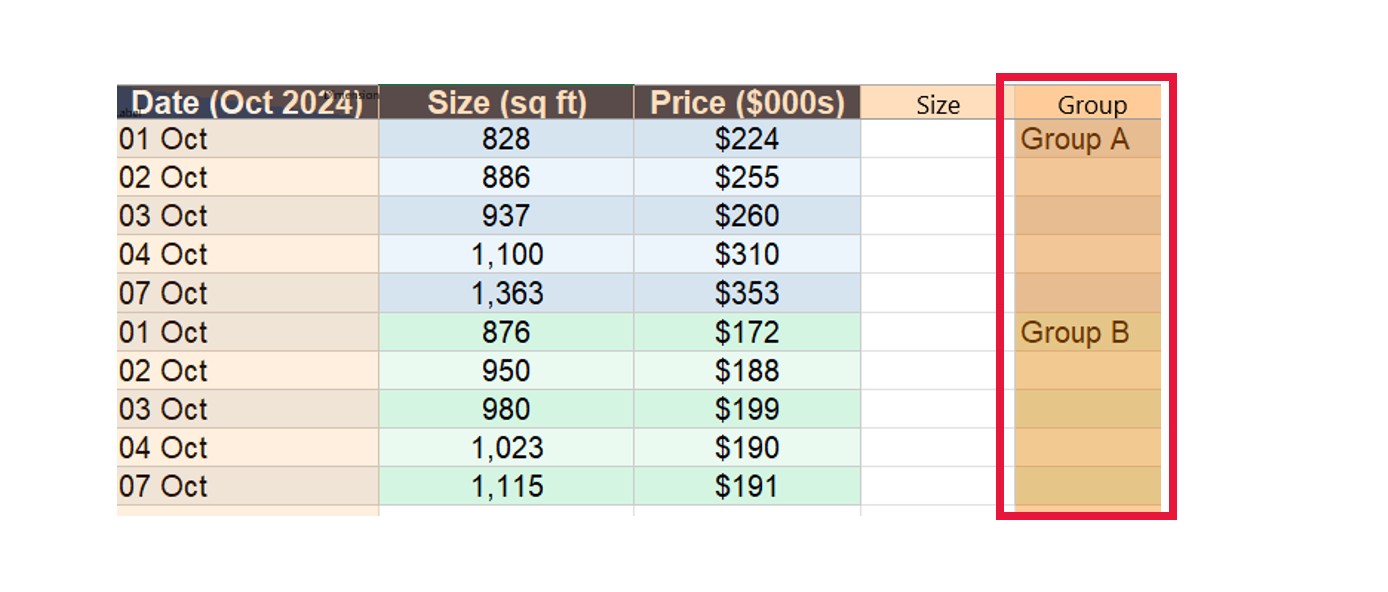Click the cell showing 876

(x=506, y=332)
